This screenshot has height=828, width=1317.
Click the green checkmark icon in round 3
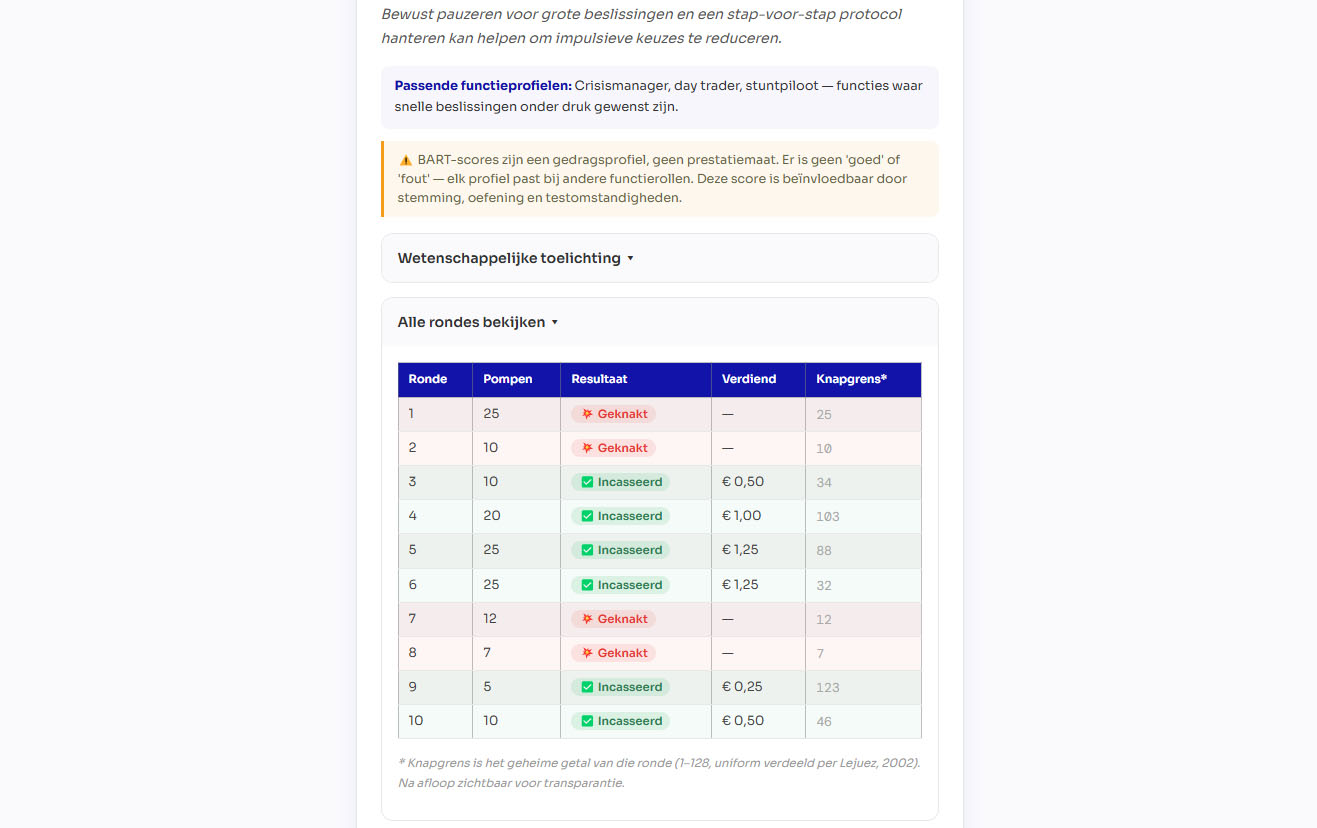pyautogui.click(x=587, y=482)
